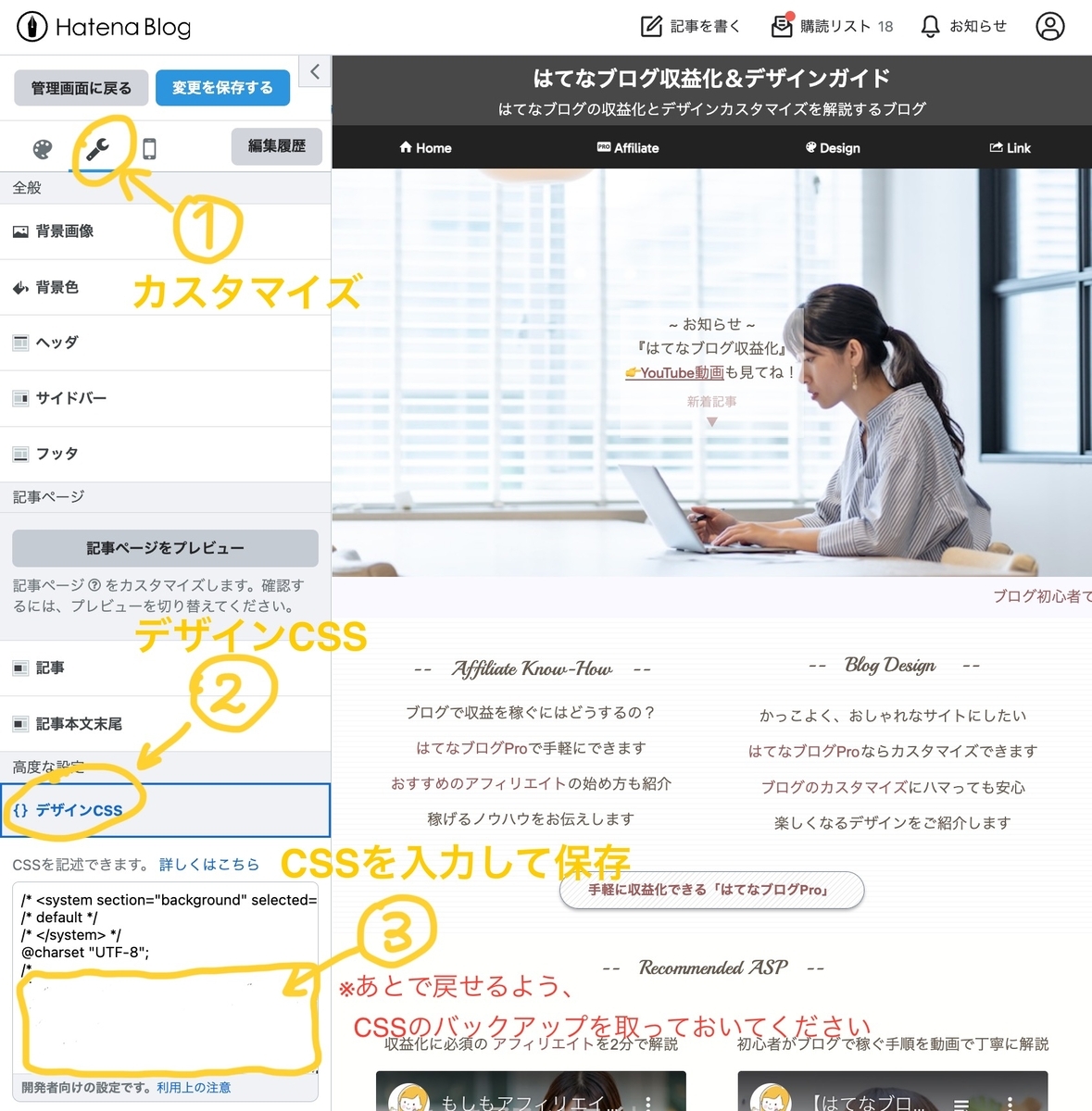Expand 背景色 setting

[x=165, y=287]
